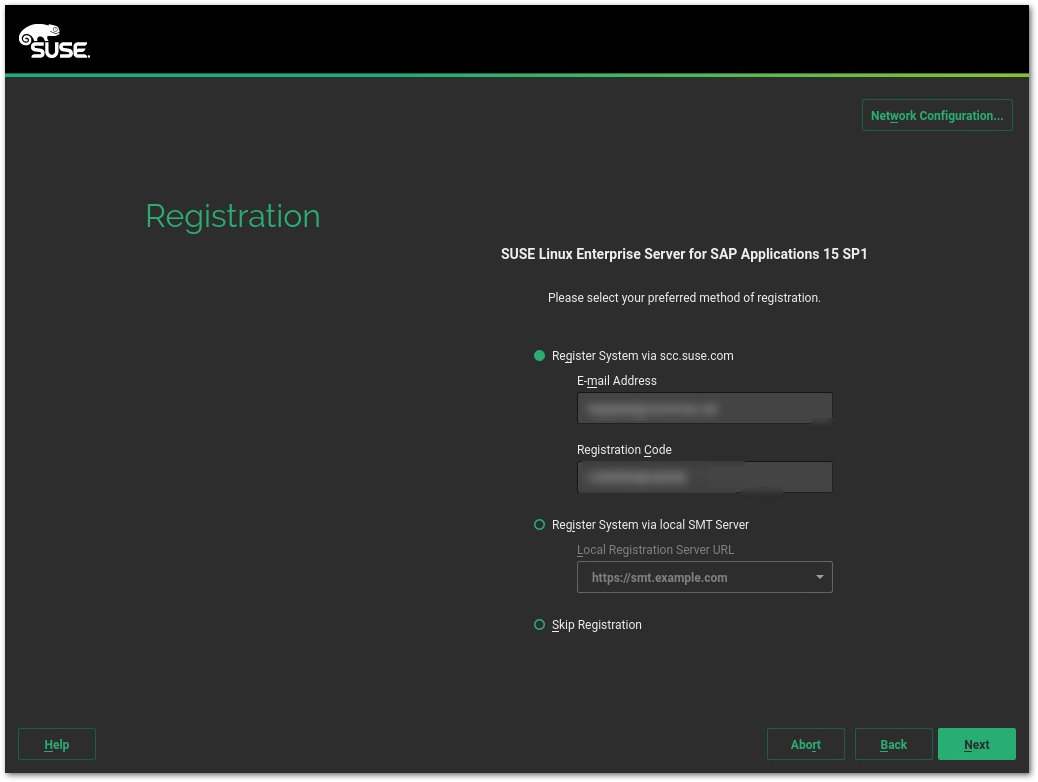Image resolution: width=1038 pixels, height=782 pixels.
Task: Abort the installation
Action: 805,744
